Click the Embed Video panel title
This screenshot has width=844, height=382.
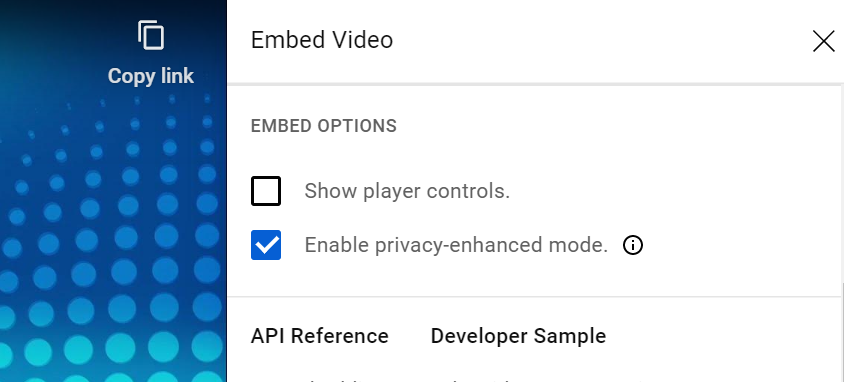322,40
